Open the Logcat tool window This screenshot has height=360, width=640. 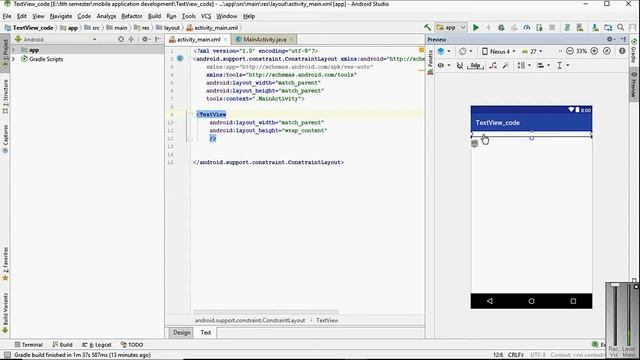pyautogui.click(x=97, y=345)
